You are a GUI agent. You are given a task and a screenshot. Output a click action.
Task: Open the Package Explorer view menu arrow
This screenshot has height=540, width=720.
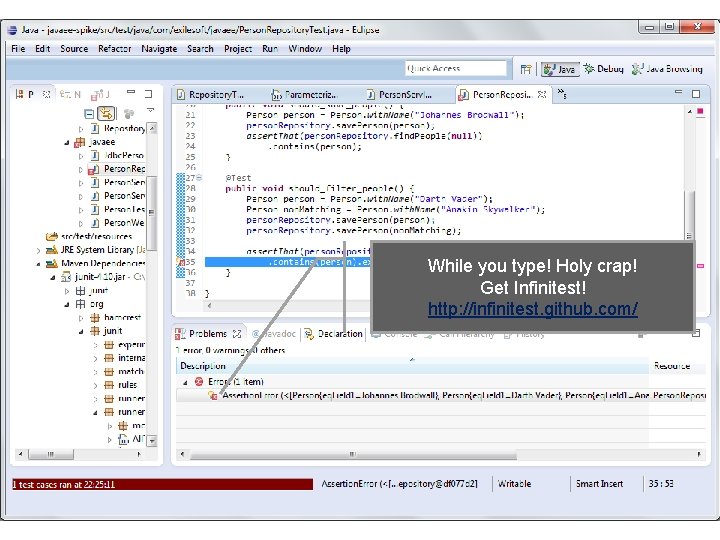coord(150,111)
